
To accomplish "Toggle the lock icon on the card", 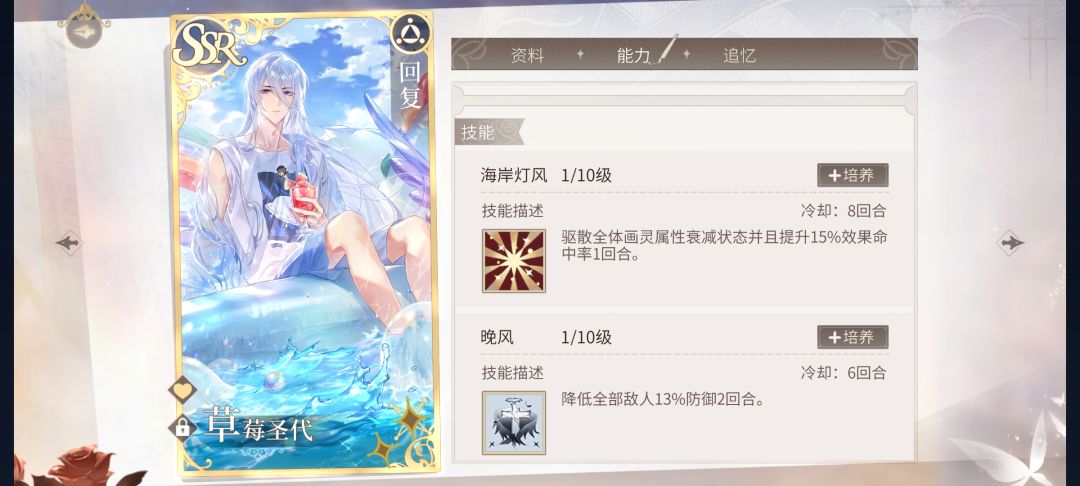I will [183, 427].
